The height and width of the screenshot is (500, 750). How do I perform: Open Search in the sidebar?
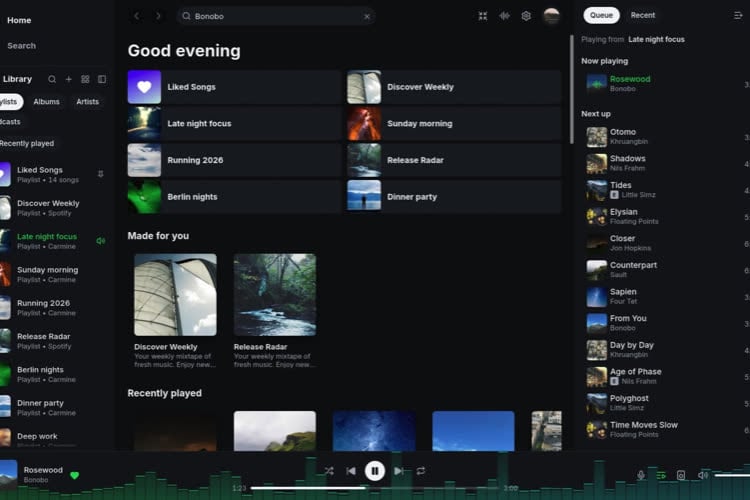[x=22, y=45]
